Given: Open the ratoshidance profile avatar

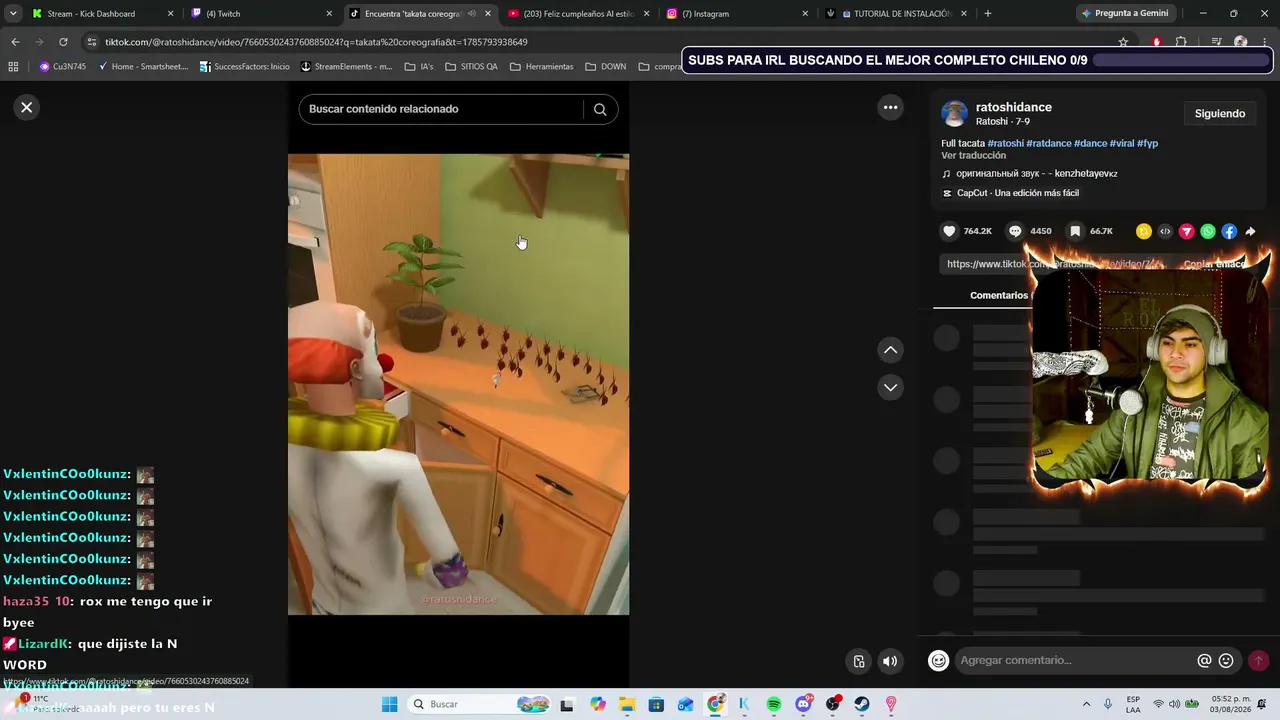Looking at the screenshot, I should [x=955, y=113].
